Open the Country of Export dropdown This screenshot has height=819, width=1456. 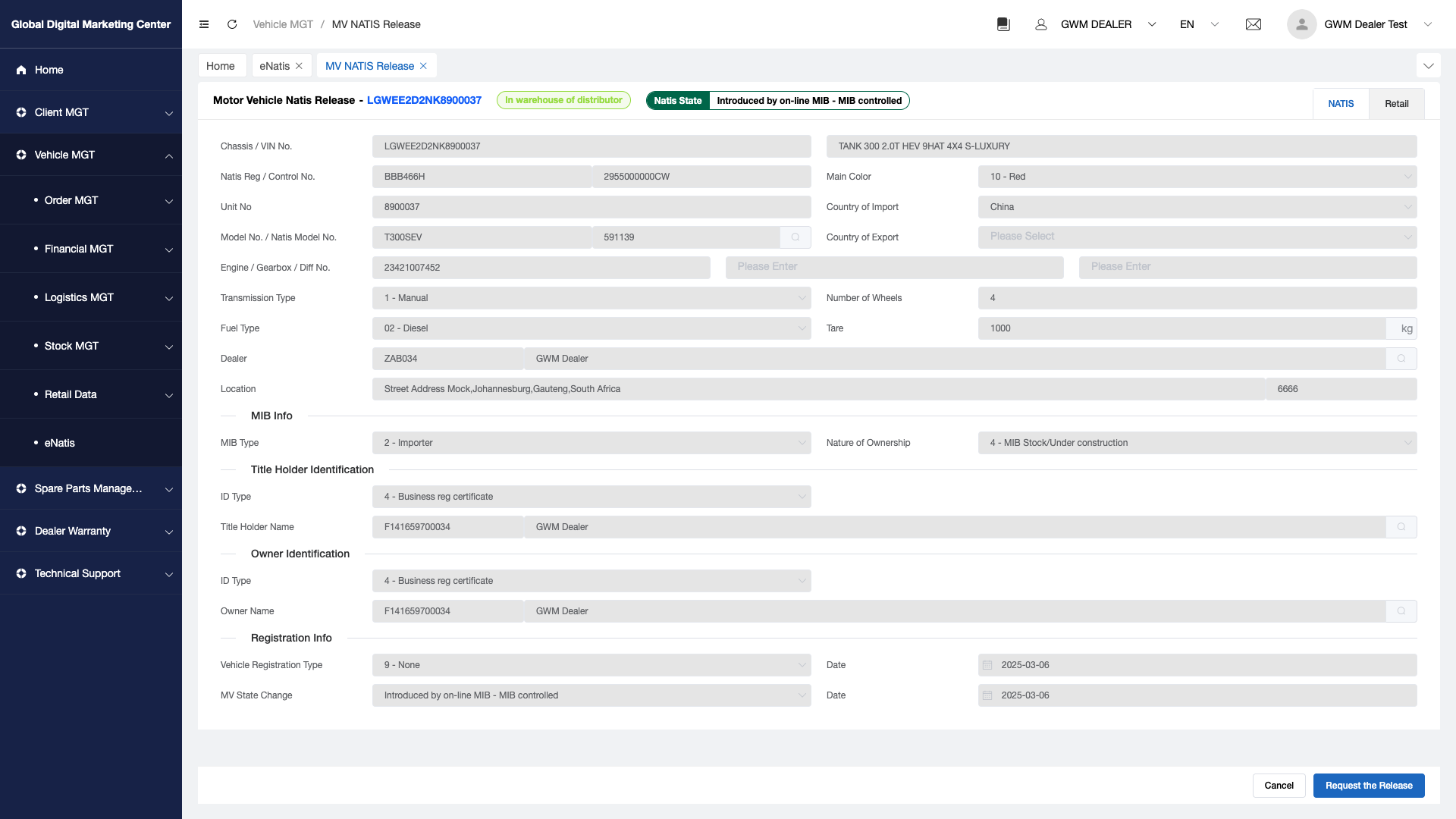[1197, 237]
